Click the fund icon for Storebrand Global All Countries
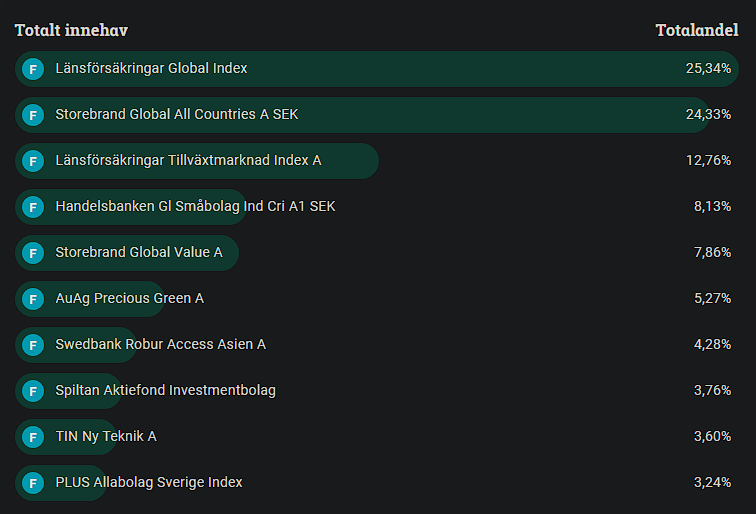The image size is (756, 514). pos(33,115)
